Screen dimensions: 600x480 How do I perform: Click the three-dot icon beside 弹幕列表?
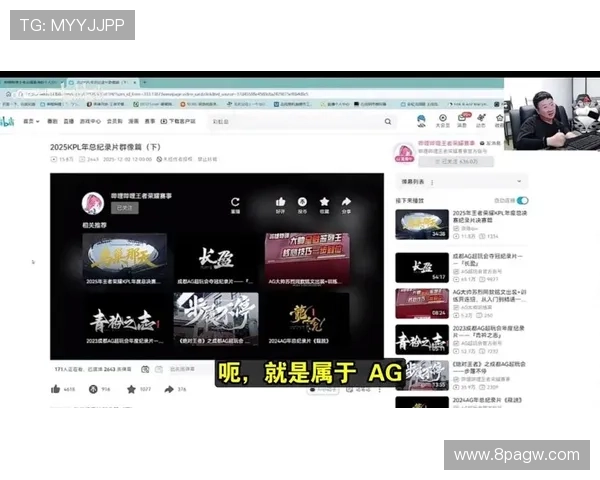pyautogui.click(x=432, y=183)
